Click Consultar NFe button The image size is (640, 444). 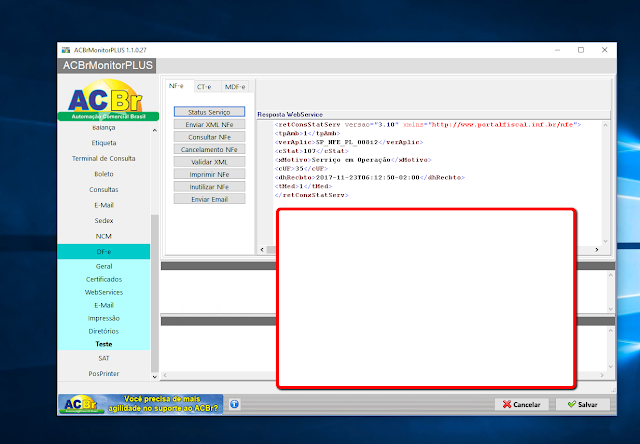click(209, 137)
